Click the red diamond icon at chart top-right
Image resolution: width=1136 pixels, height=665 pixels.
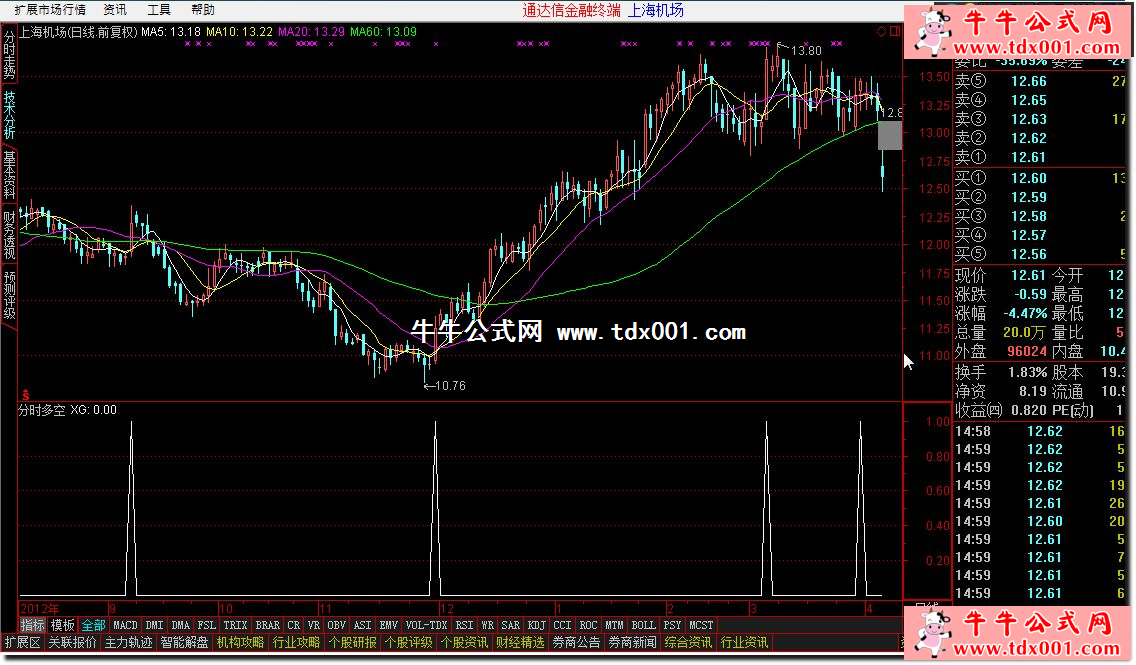(x=881, y=31)
